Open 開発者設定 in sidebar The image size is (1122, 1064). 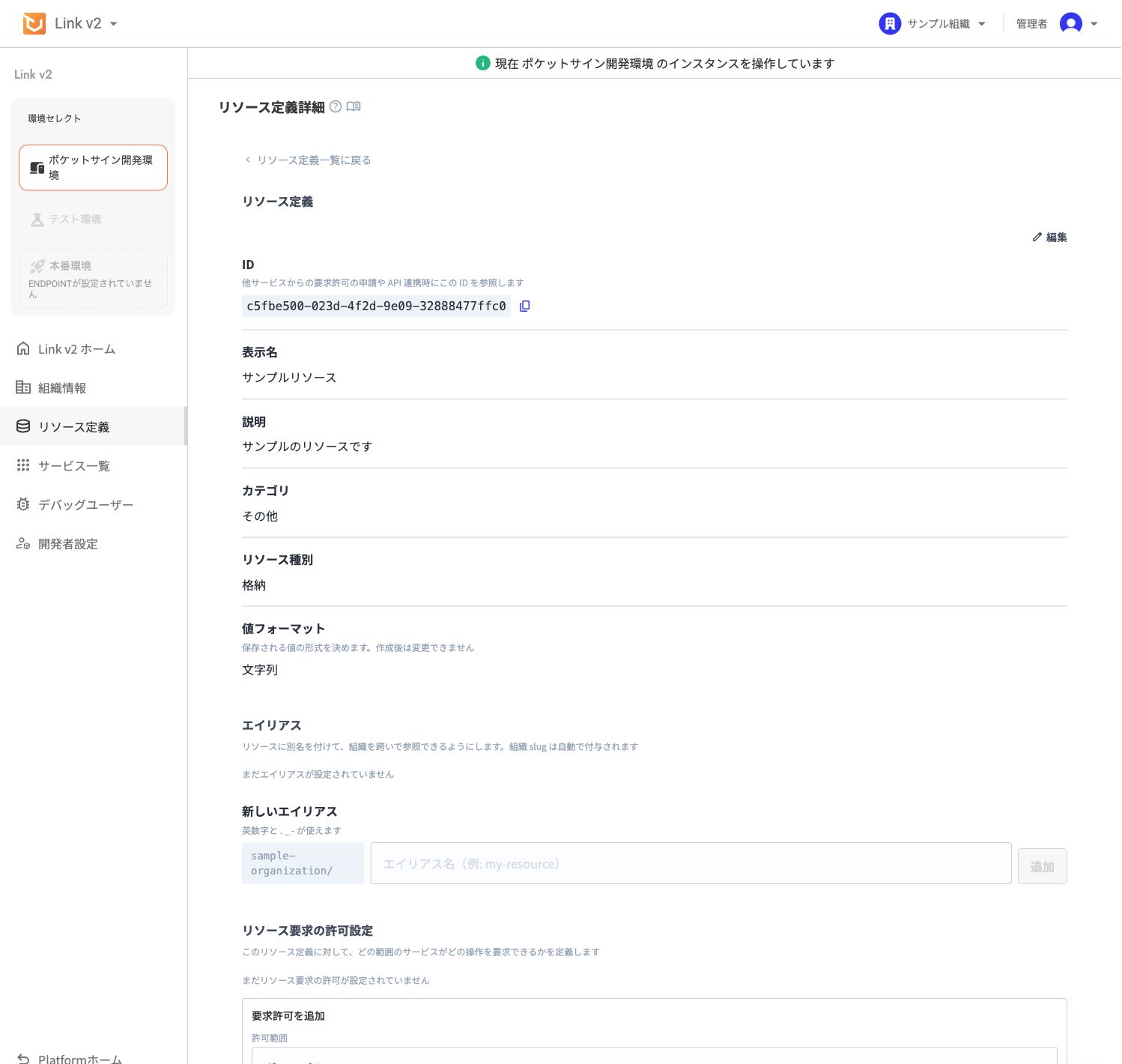click(93, 544)
